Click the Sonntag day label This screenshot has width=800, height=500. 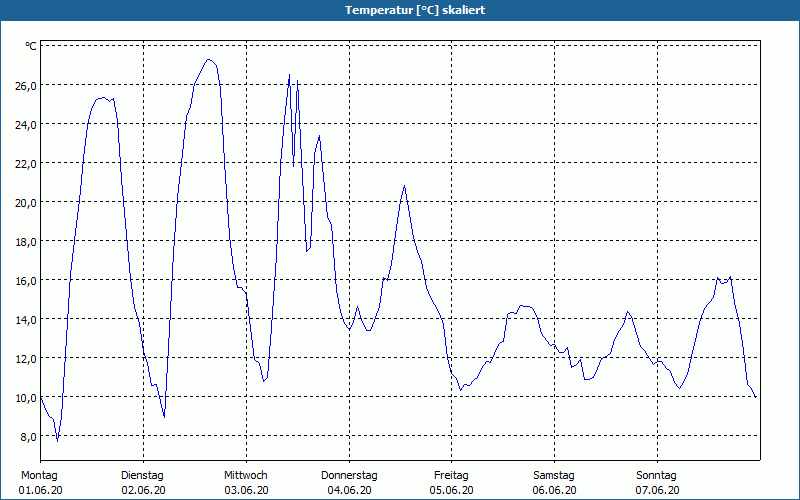coord(656,476)
